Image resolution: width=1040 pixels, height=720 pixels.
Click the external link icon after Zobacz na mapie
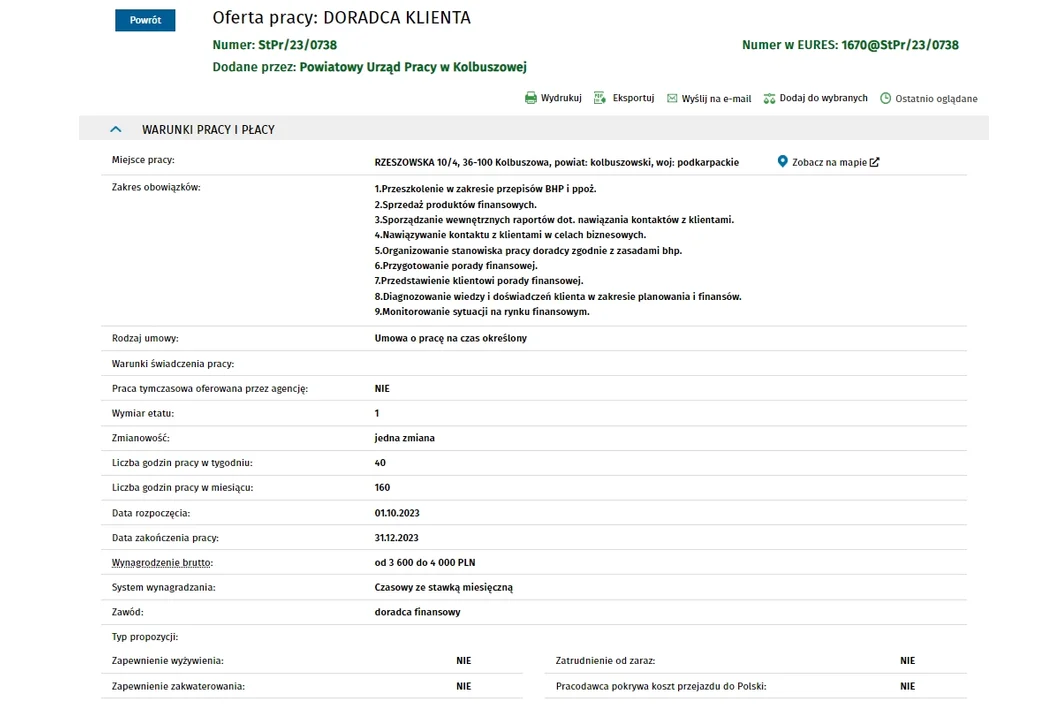[x=874, y=162]
